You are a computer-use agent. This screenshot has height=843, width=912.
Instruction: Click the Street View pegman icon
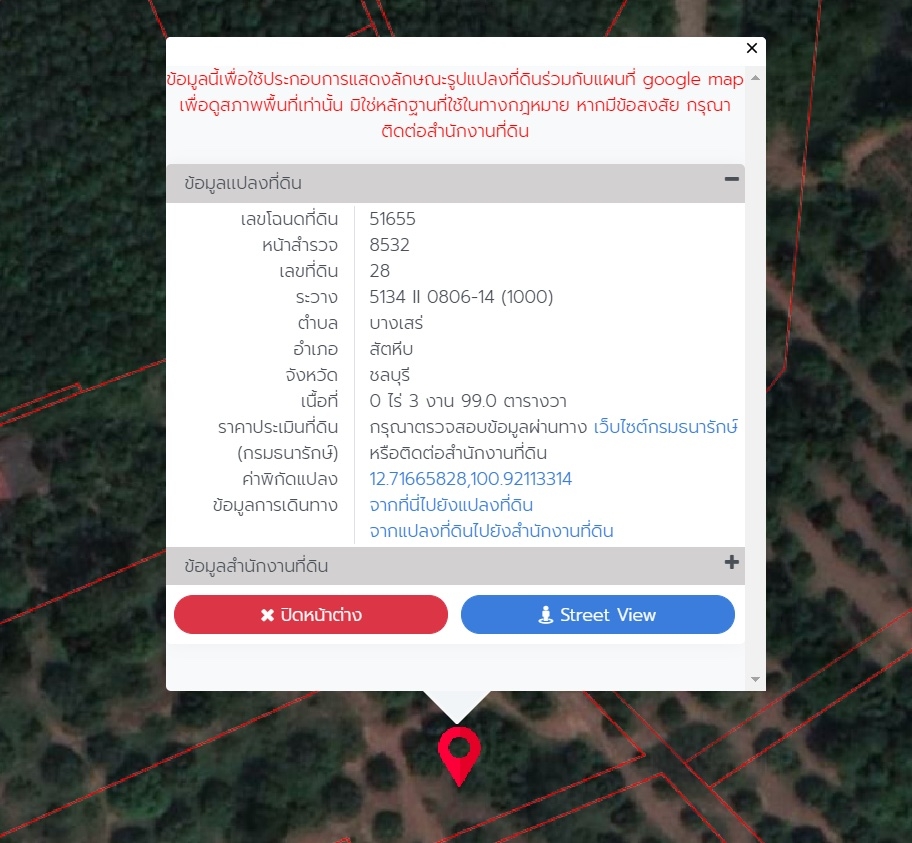click(x=546, y=615)
